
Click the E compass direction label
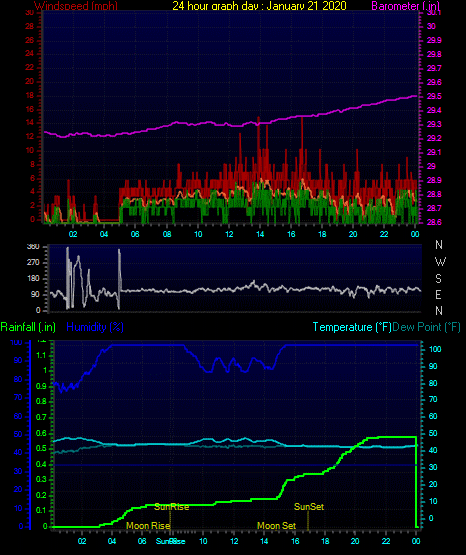(438, 294)
